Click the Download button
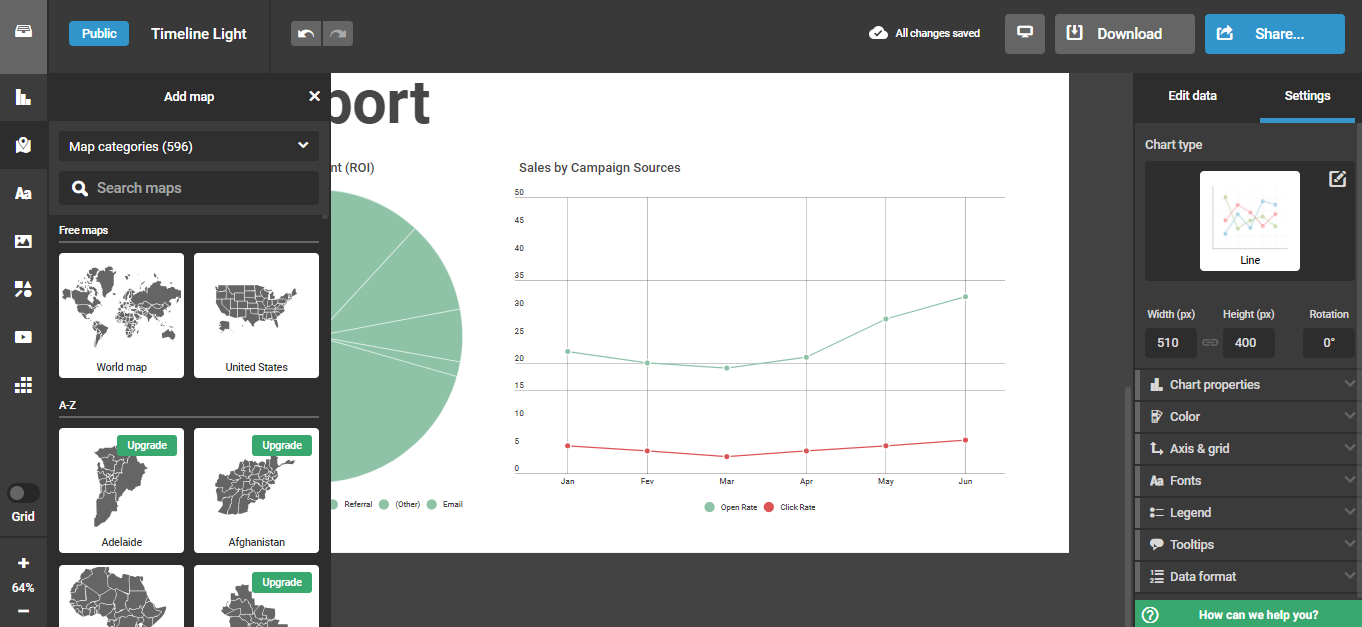The width and height of the screenshot is (1362, 627). [1124, 34]
